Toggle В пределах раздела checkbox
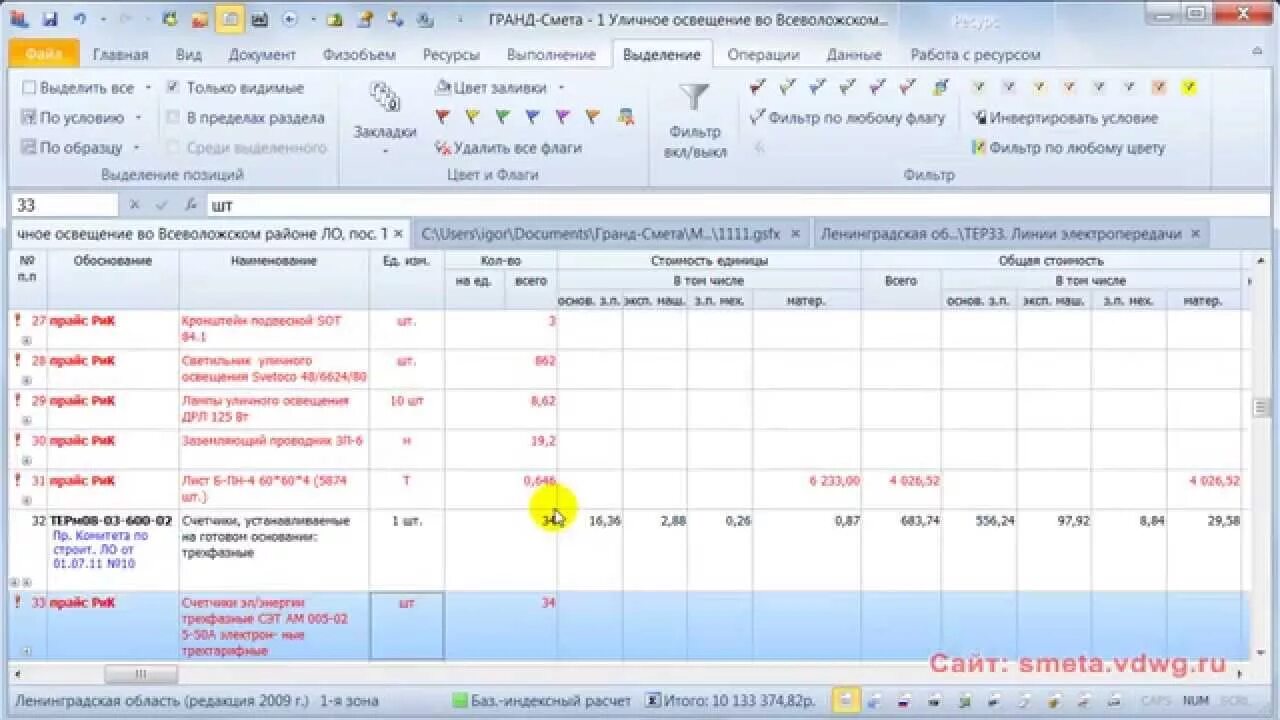This screenshot has height=720, width=1280. pos(173,117)
